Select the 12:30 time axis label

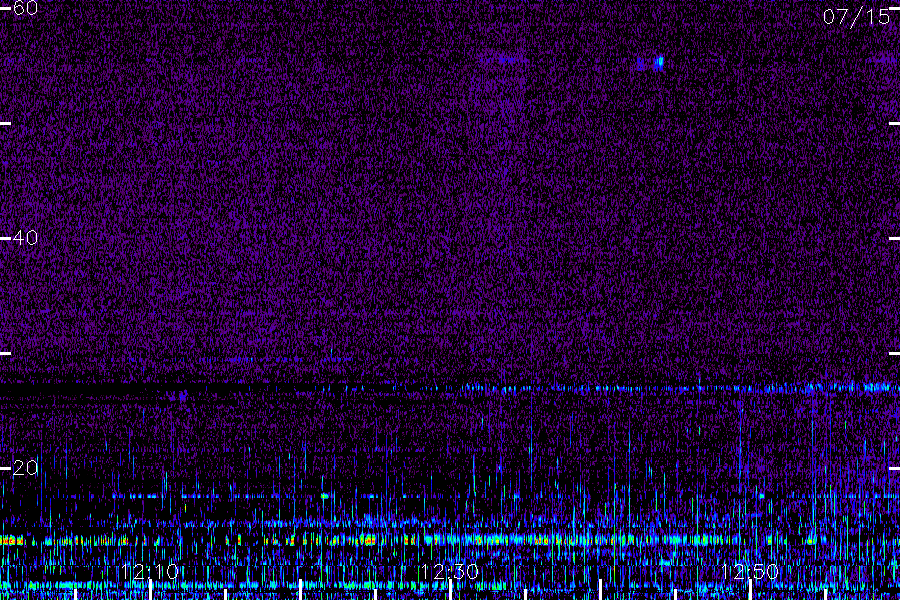(449, 572)
